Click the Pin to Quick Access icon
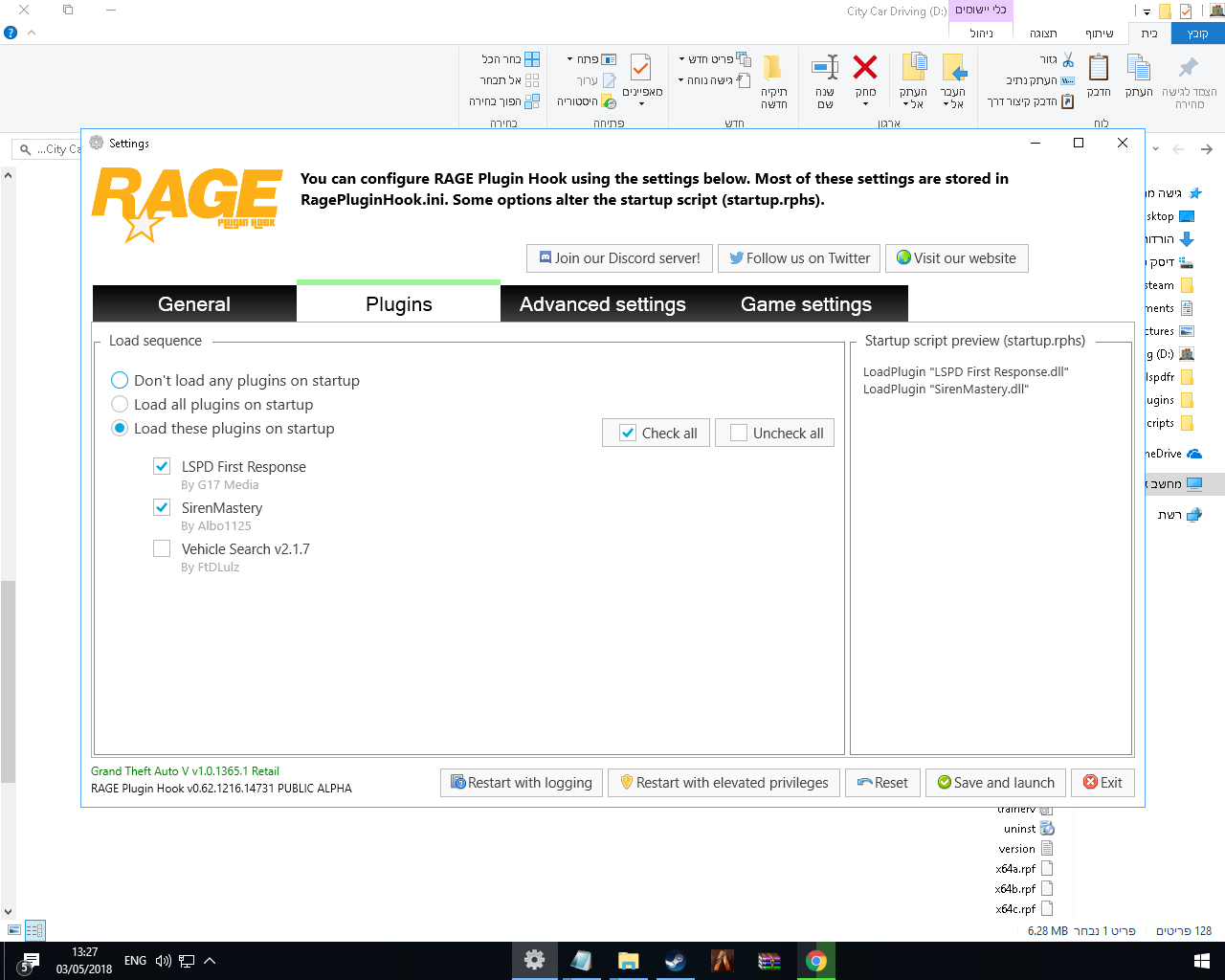The height and width of the screenshot is (980, 1225). (x=1189, y=69)
